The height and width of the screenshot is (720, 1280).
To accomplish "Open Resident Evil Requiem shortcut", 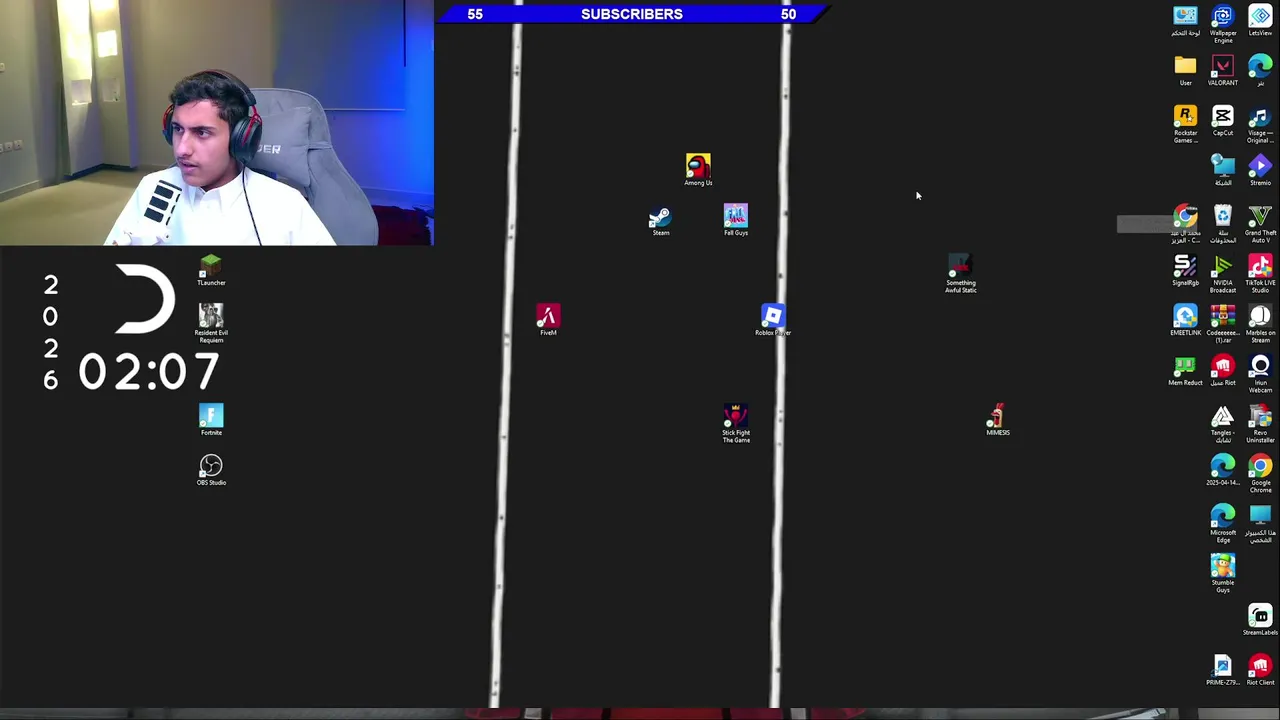I will pyautogui.click(x=211, y=324).
